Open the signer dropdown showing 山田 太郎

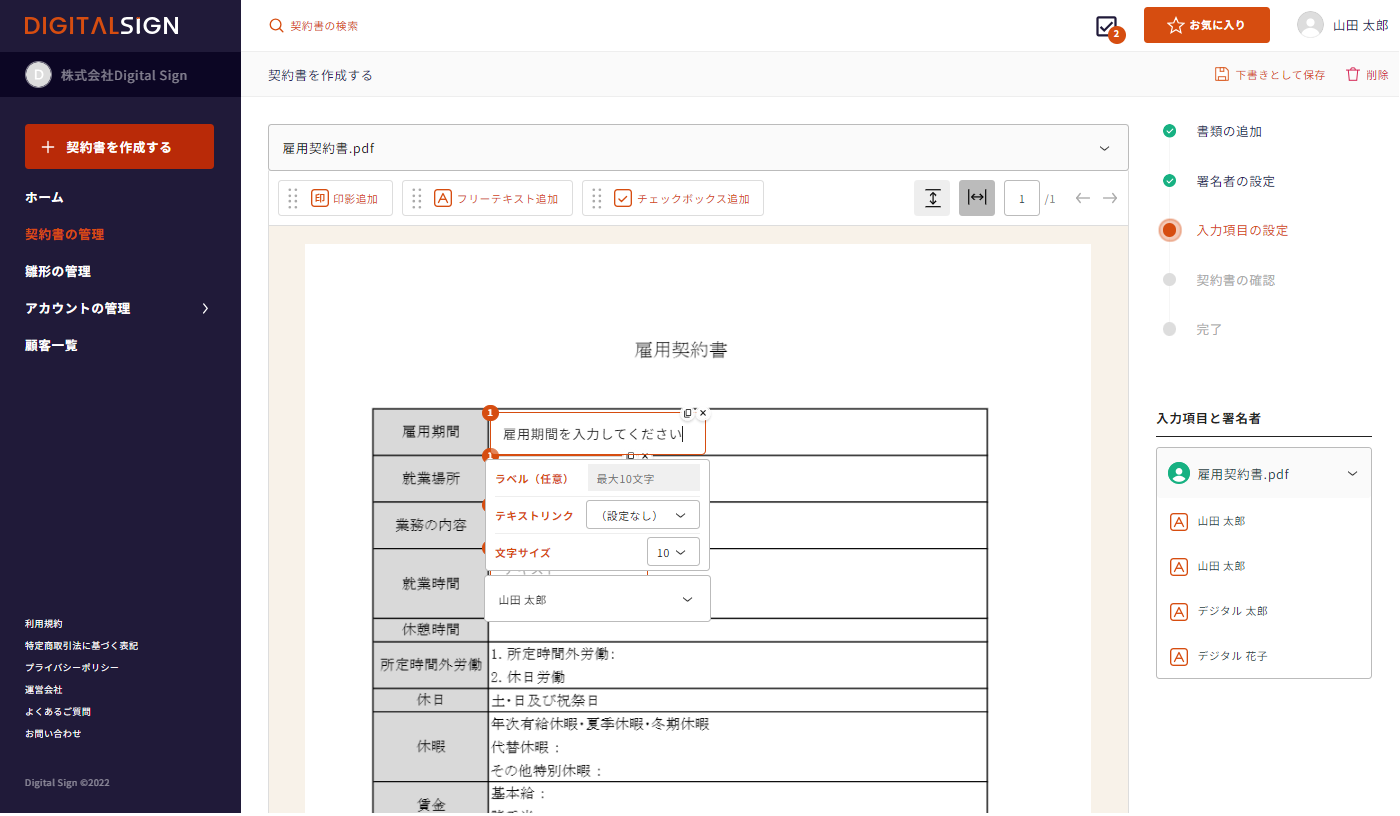click(597, 600)
